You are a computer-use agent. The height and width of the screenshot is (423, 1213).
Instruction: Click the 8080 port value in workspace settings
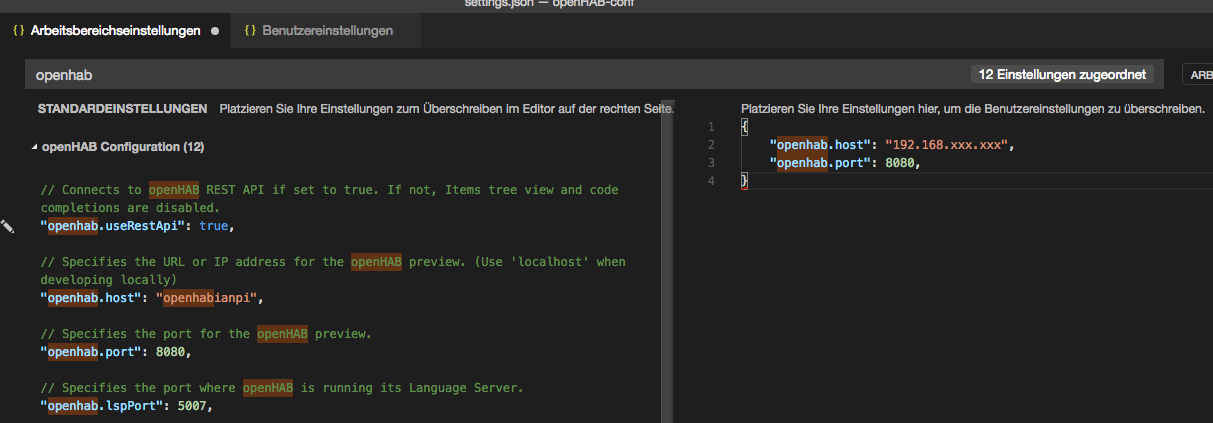[898, 163]
